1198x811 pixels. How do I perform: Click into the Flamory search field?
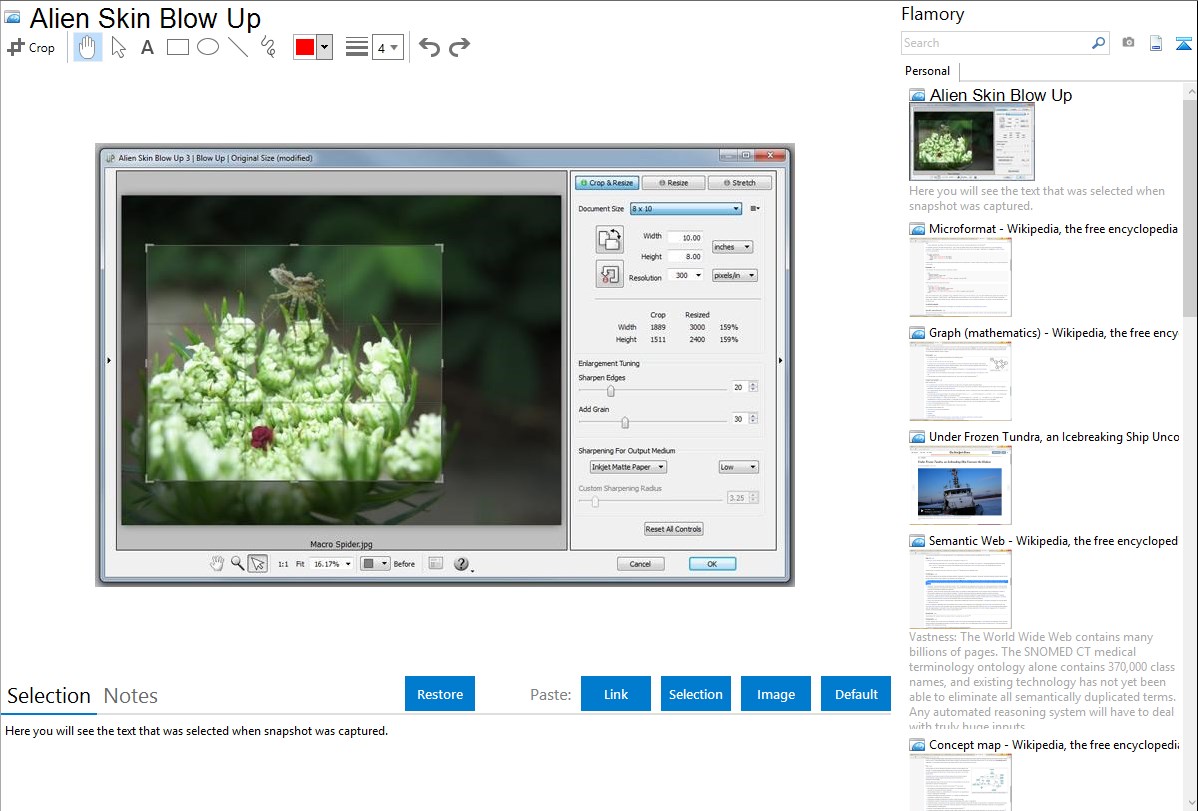995,43
